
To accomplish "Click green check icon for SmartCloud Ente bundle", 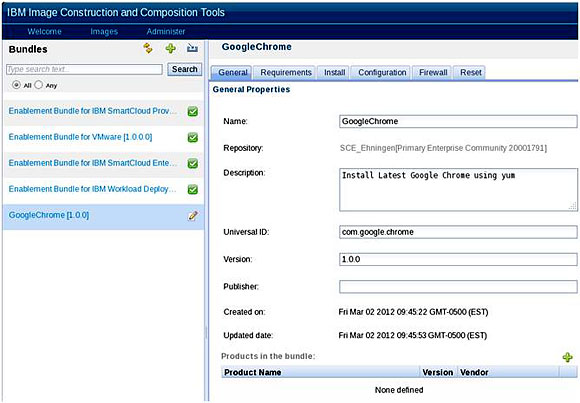I will pos(192,163).
